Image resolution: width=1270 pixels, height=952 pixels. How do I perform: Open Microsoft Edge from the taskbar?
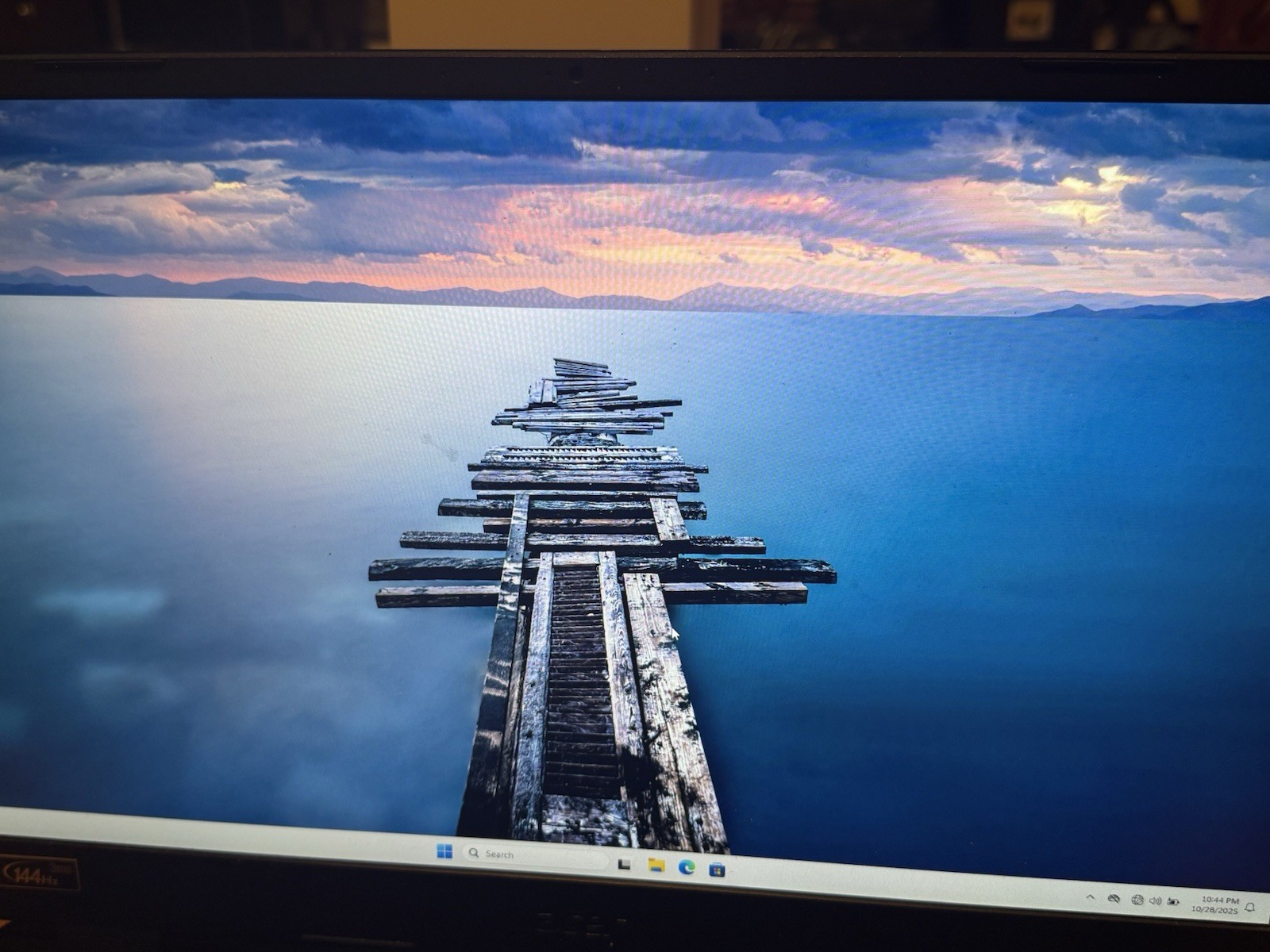687,867
